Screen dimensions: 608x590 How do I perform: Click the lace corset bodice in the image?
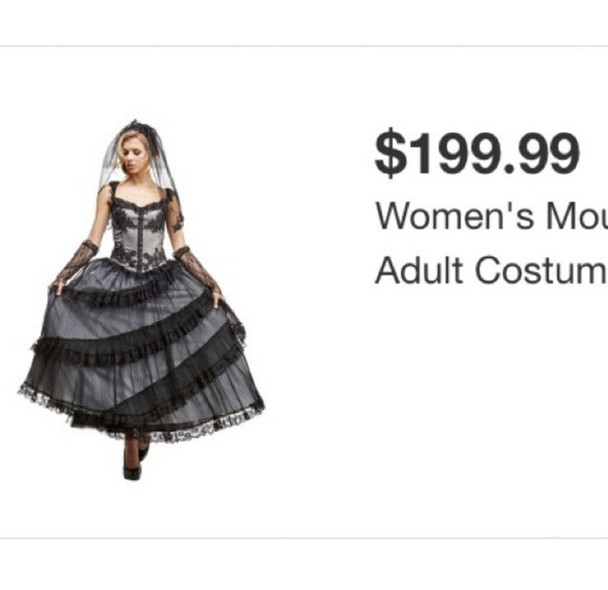138,229
